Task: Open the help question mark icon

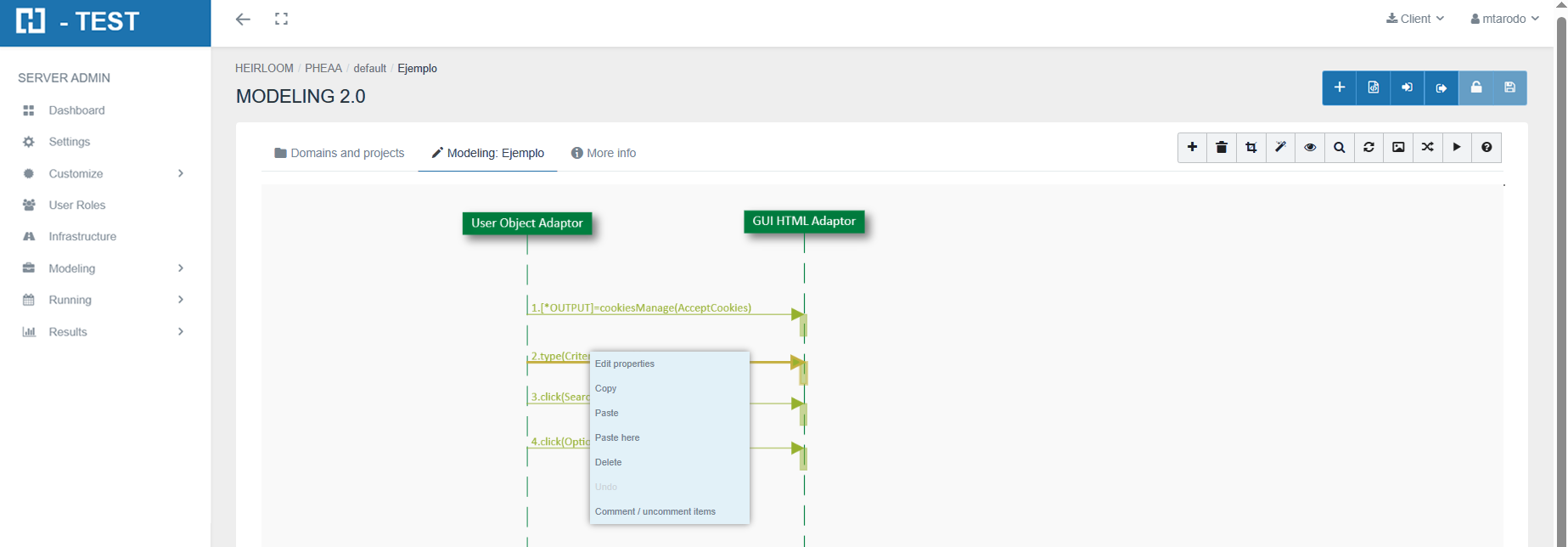Action: coord(1487,148)
